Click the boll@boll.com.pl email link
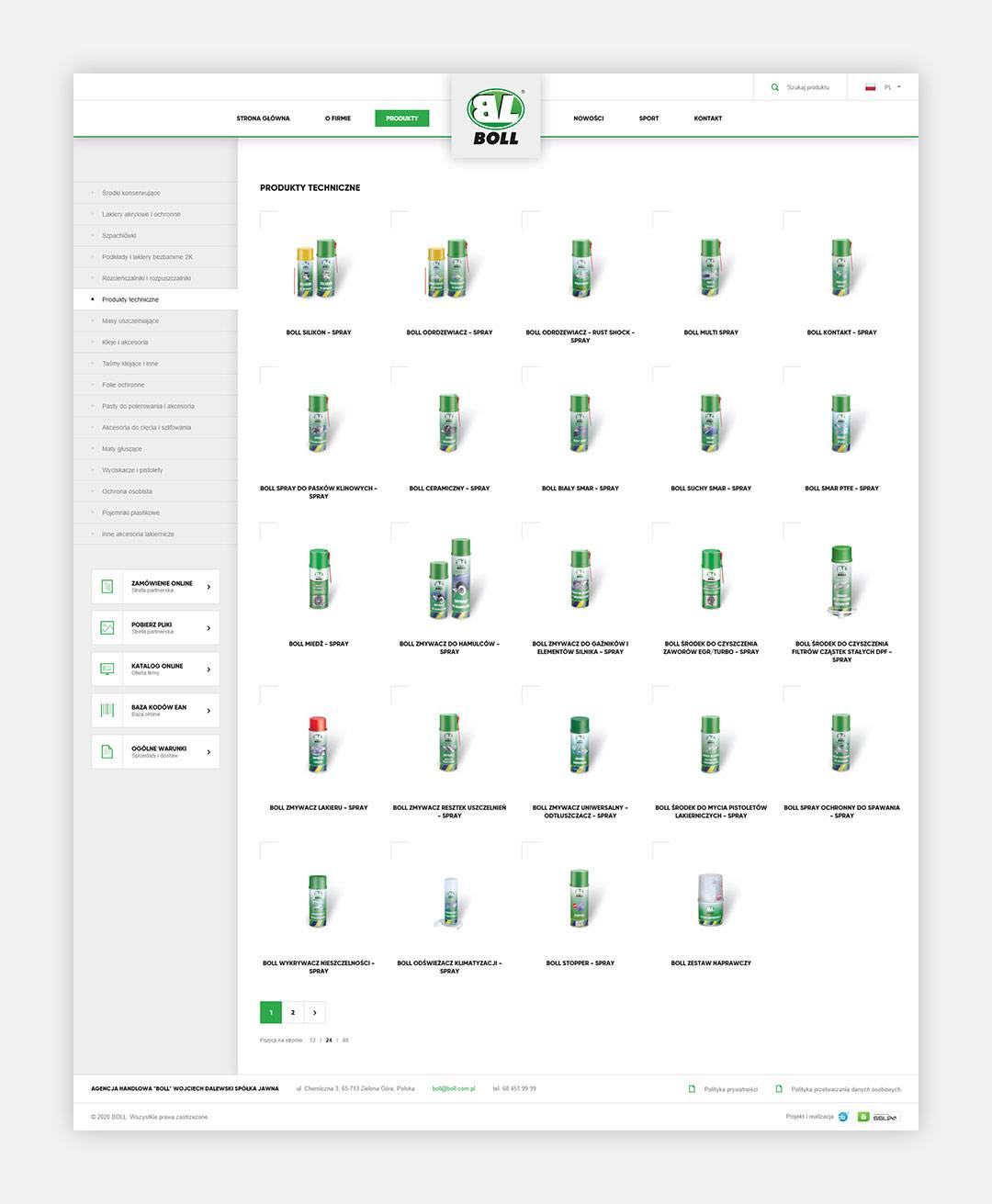This screenshot has width=992, height=1204. [x=454, y=1088]
